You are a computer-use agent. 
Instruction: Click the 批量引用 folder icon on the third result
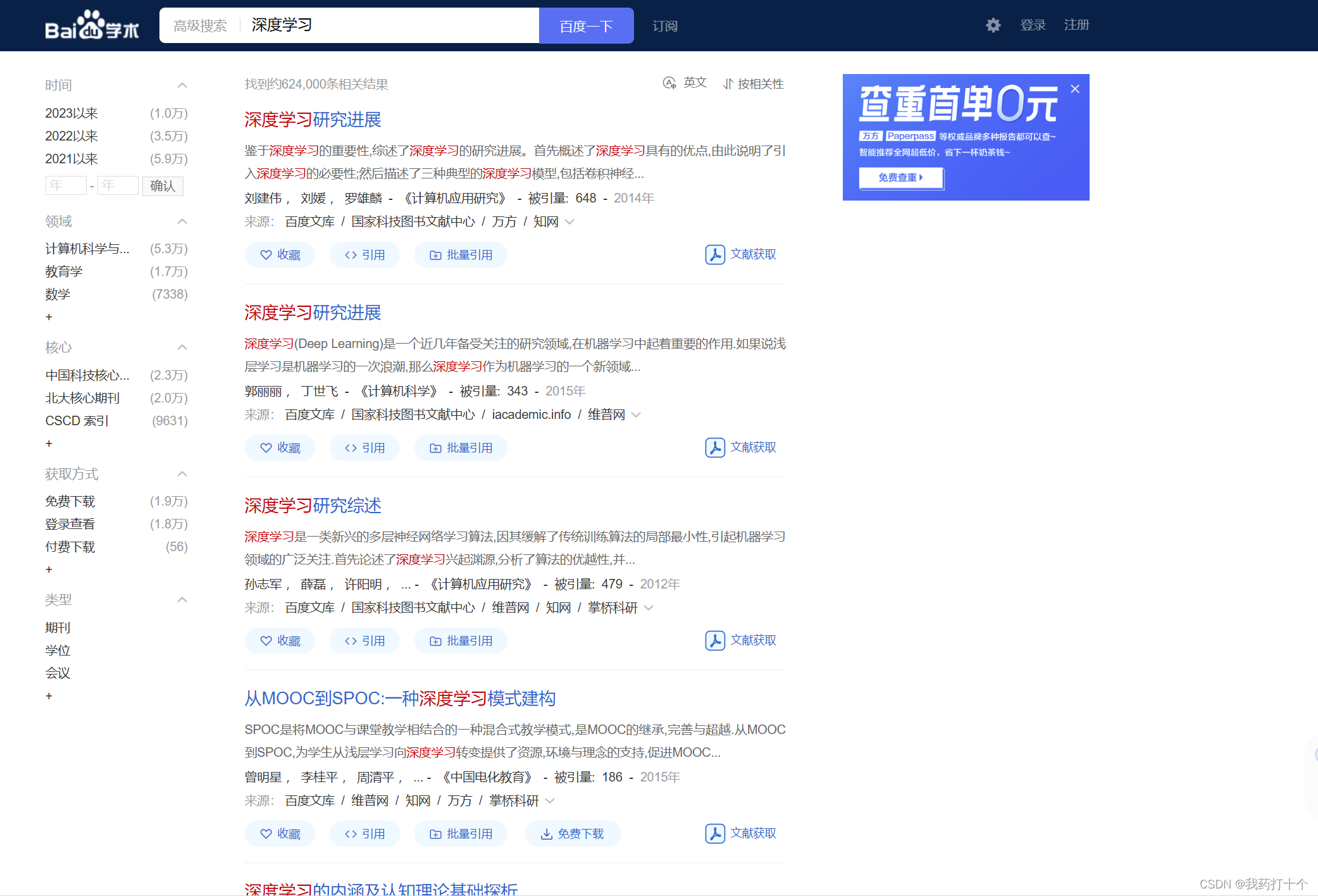pos(435,641)
